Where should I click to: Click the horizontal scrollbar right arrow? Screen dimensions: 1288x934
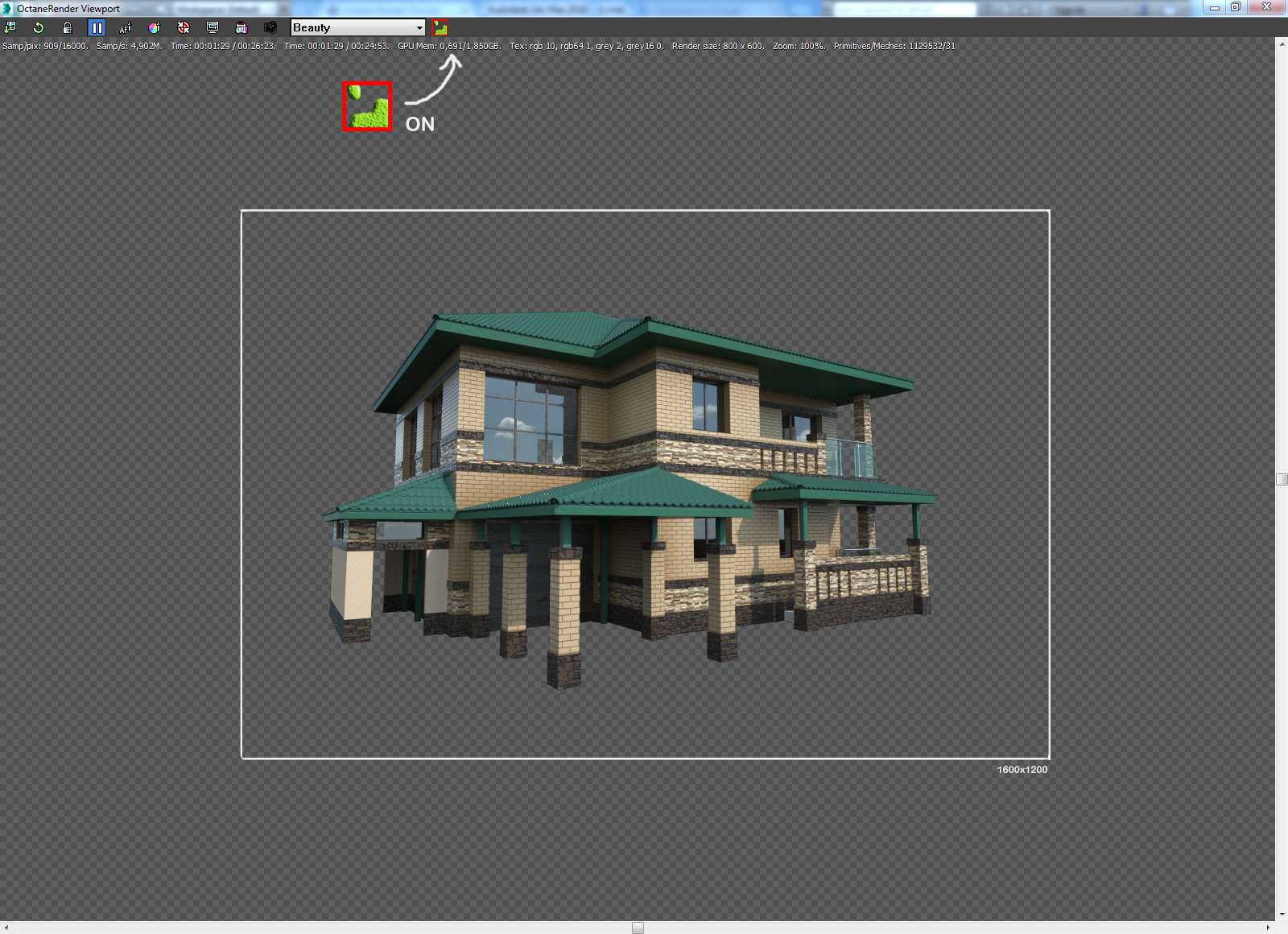tap(1269, 928)
